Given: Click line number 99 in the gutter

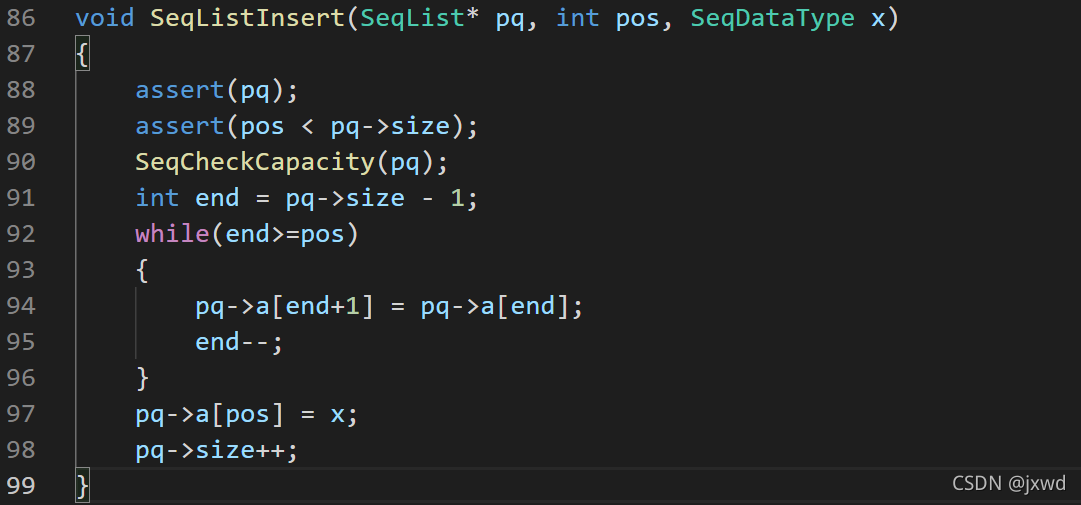Looking at the screenshot, I should coord(20,486).
